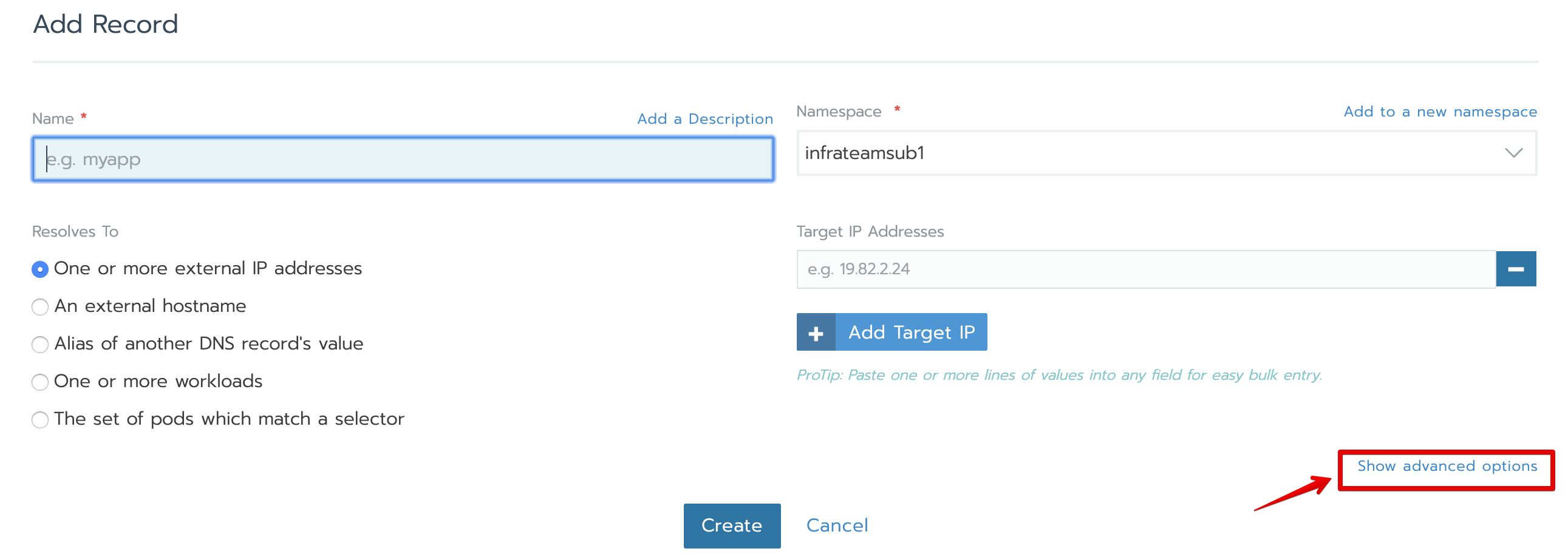Select 'An external hostname' radio option
Image resolution: width=1568 pixels, height=557 pixels.
click(40, 306)
